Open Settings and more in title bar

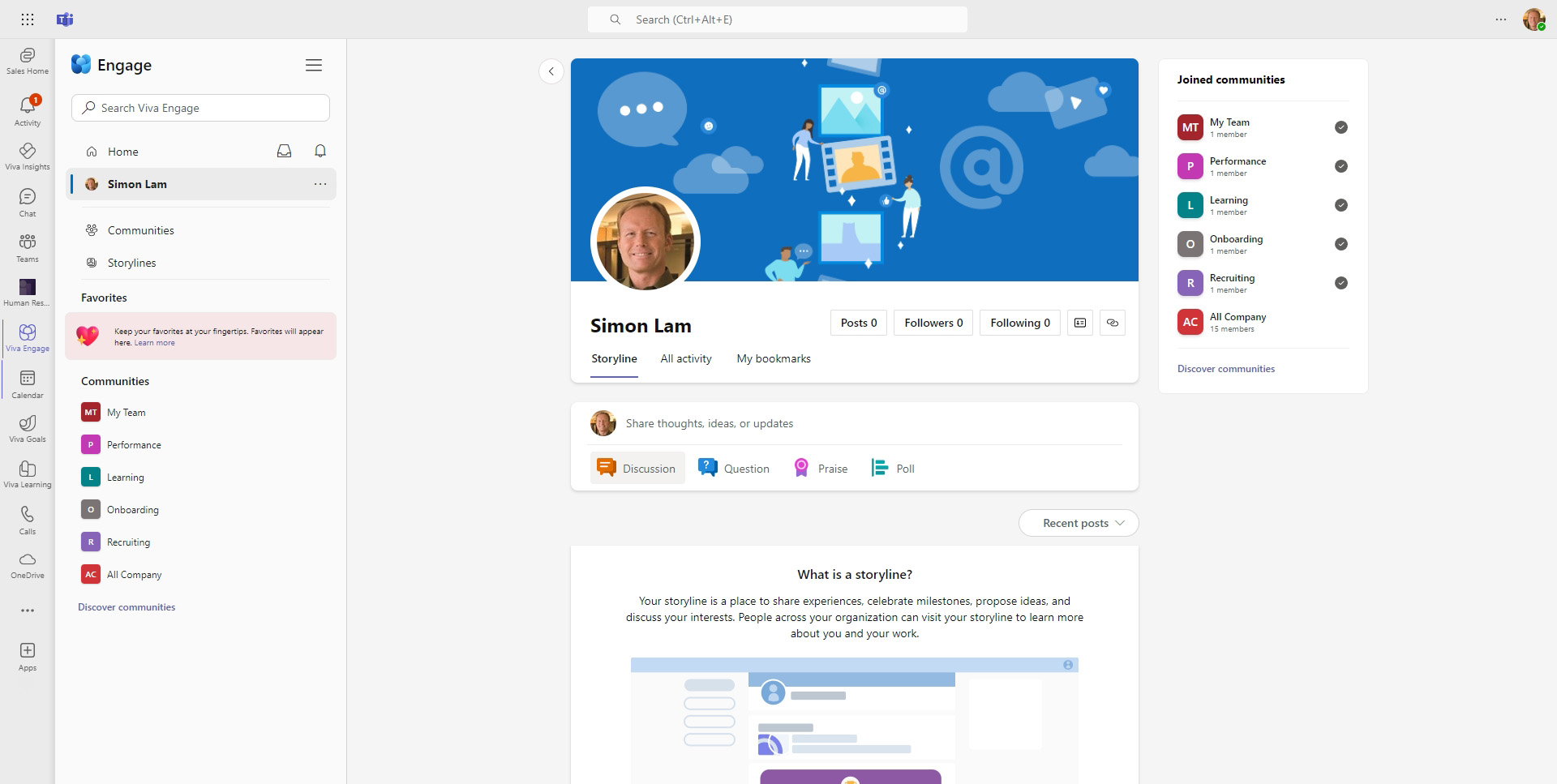[1501, 19]
